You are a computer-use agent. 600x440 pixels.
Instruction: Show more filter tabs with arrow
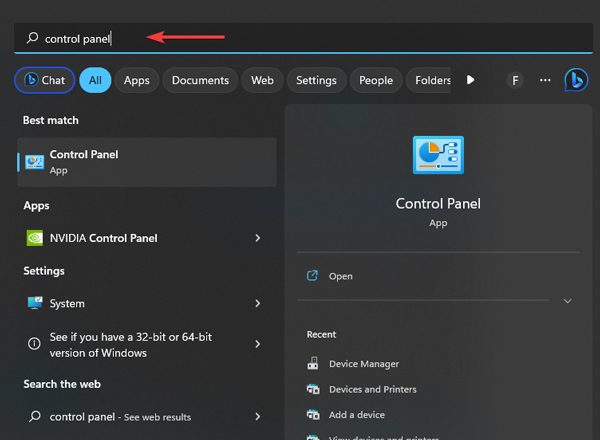pos(470,80)
